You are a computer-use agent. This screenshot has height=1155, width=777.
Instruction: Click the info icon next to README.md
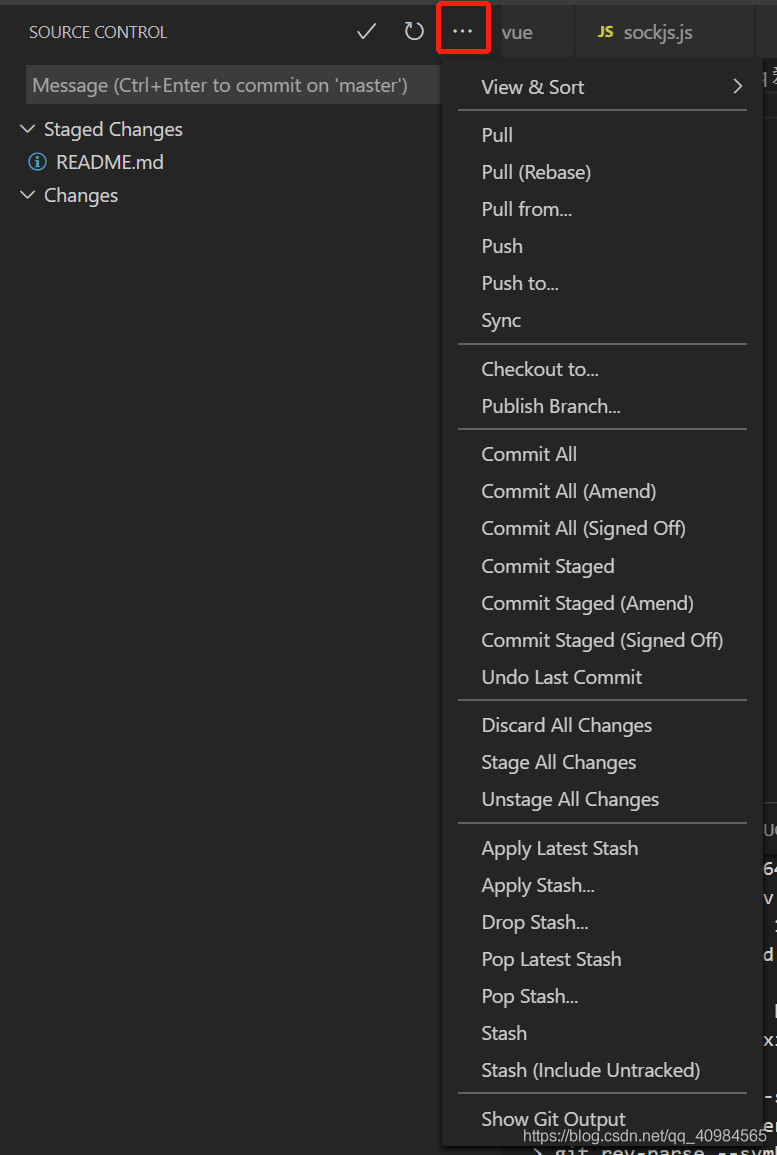[x=37, y=162]
